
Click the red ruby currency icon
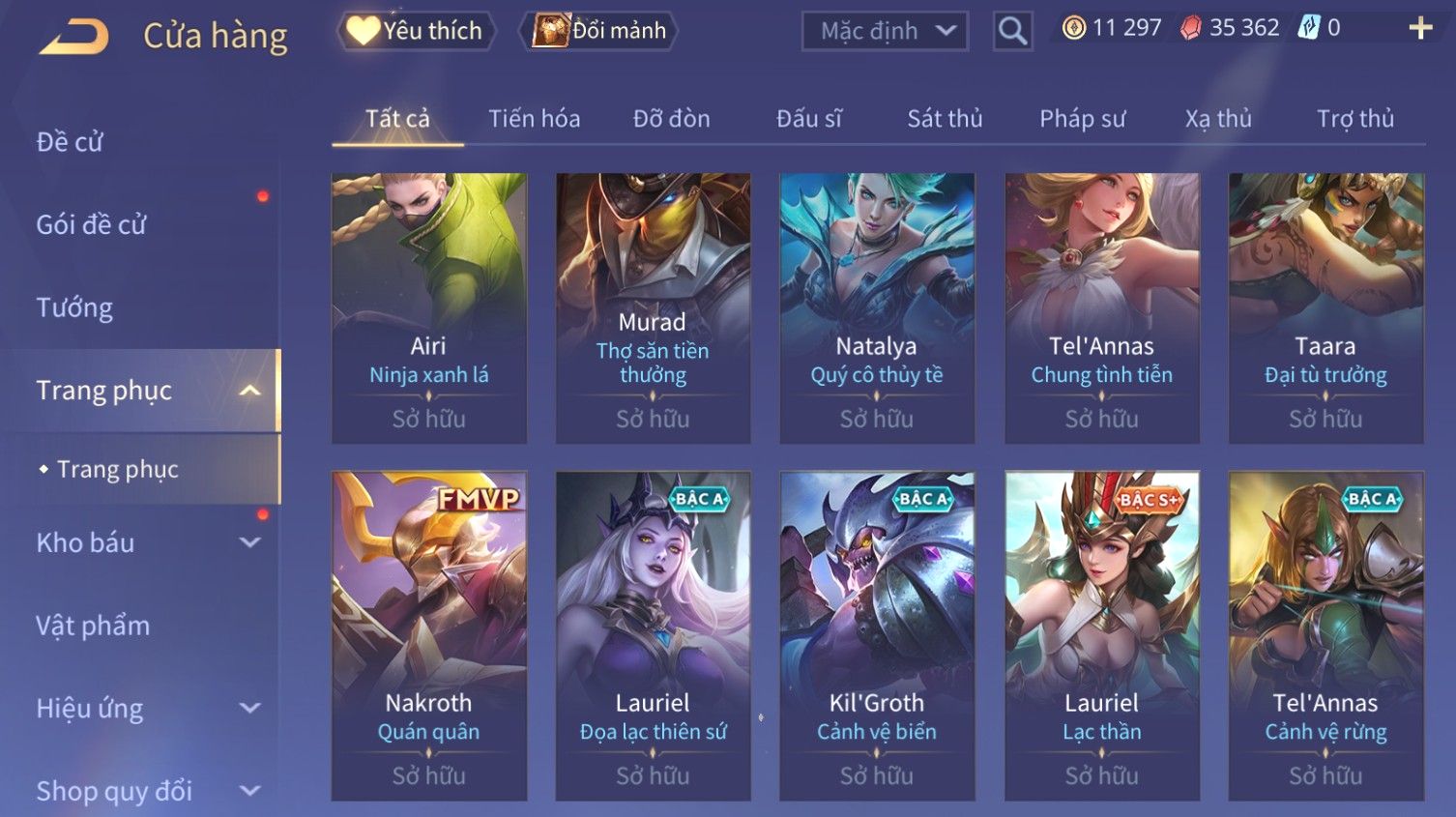[1191, 28]
